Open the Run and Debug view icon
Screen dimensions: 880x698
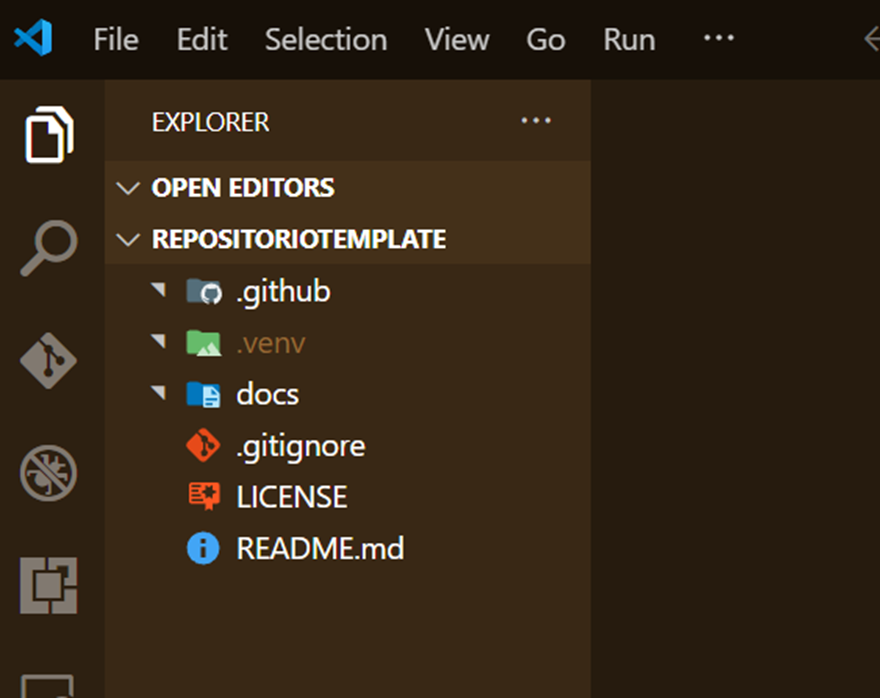coord(49,473)
